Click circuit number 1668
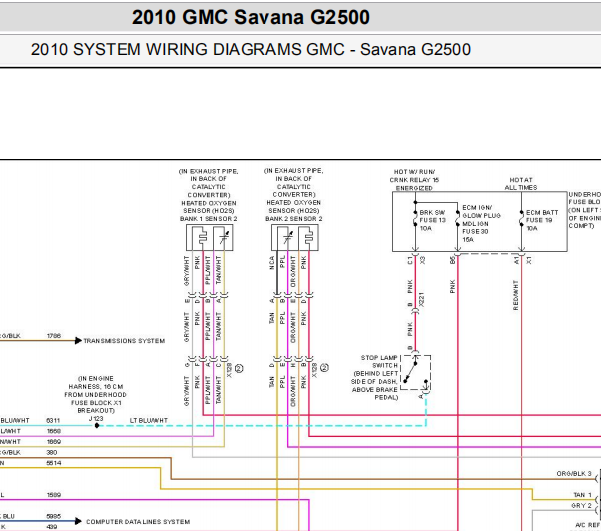Screen dimensions: 601x531 coord(54,431)
